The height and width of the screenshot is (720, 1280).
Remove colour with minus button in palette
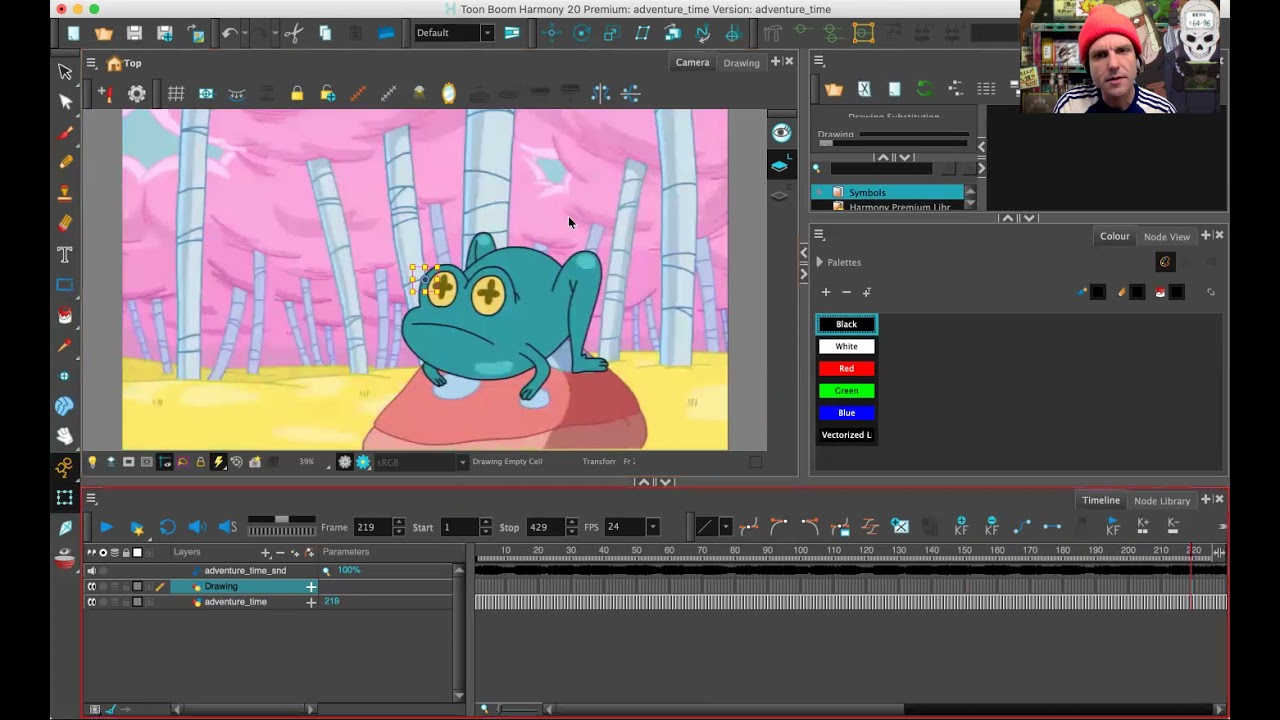click(x=846, y=292)
